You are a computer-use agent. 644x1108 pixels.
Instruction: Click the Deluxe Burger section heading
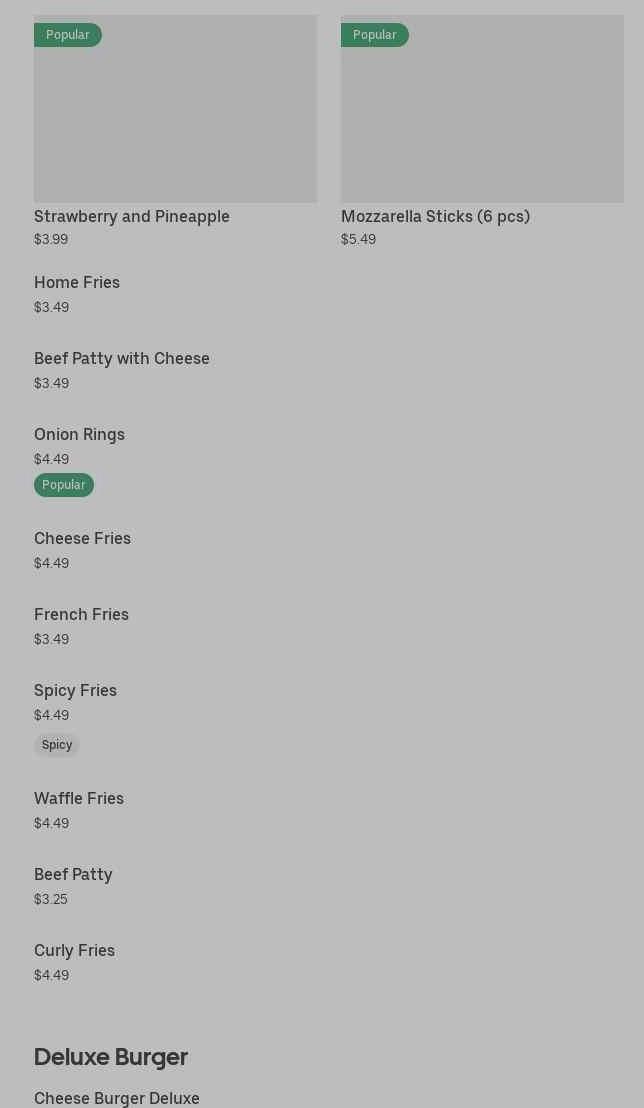click(x=111, y=1057)
